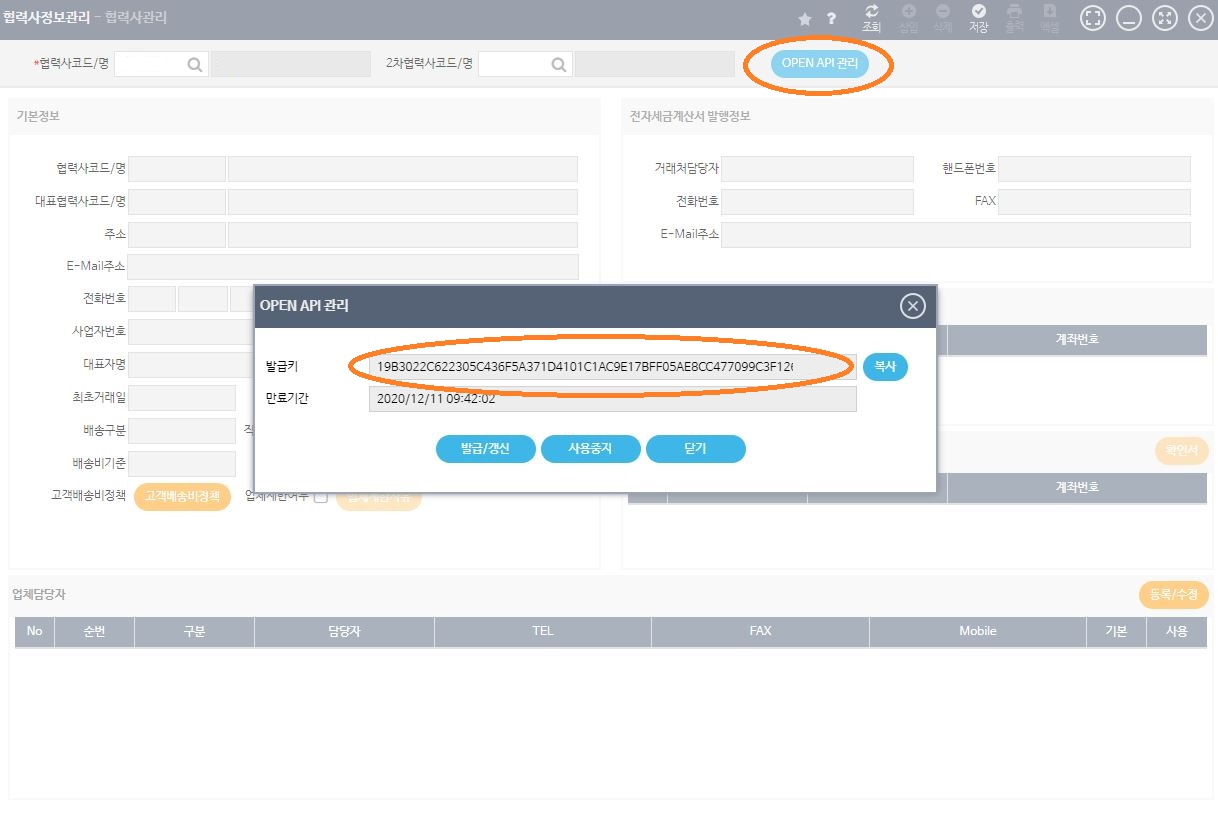Search 협력사코드 with the magnifier icon
The height and width of the screenshot is (815, 1218).
pyautogui.click(x=195, y=64)
